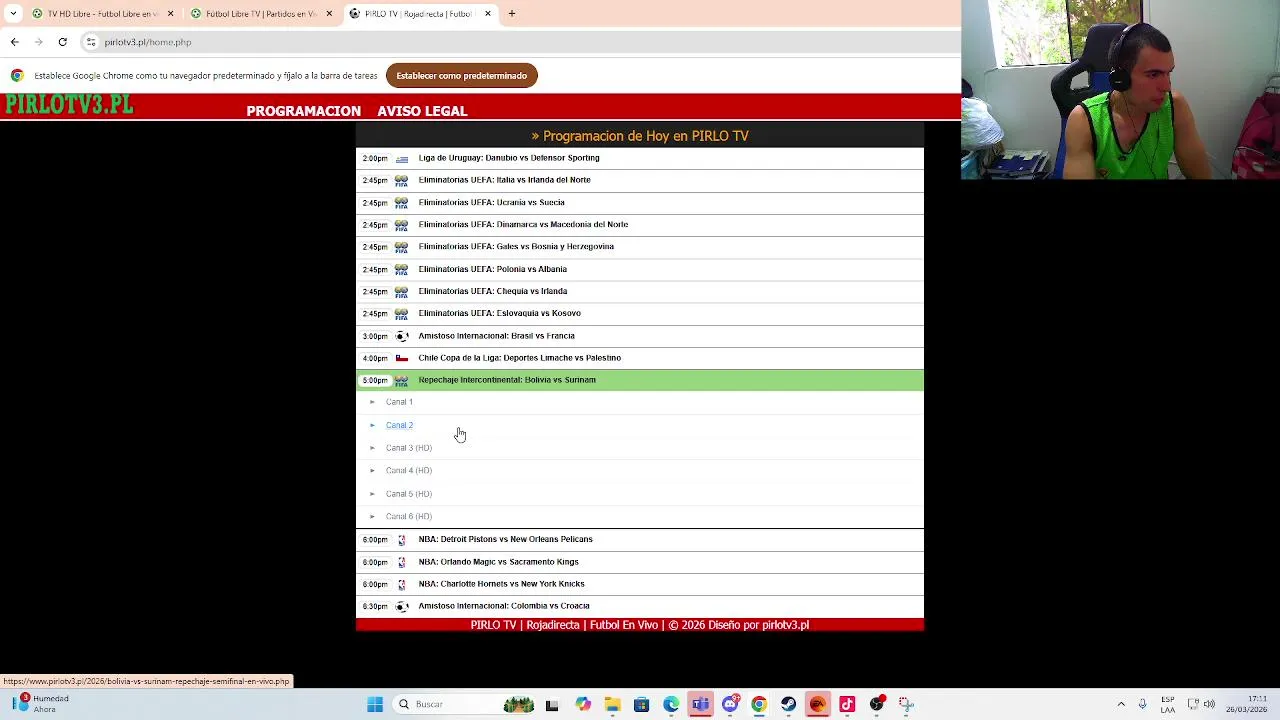Click Establecer como predeterminado button
Screen dimensions: 1280x720
(x=461, y=75)
